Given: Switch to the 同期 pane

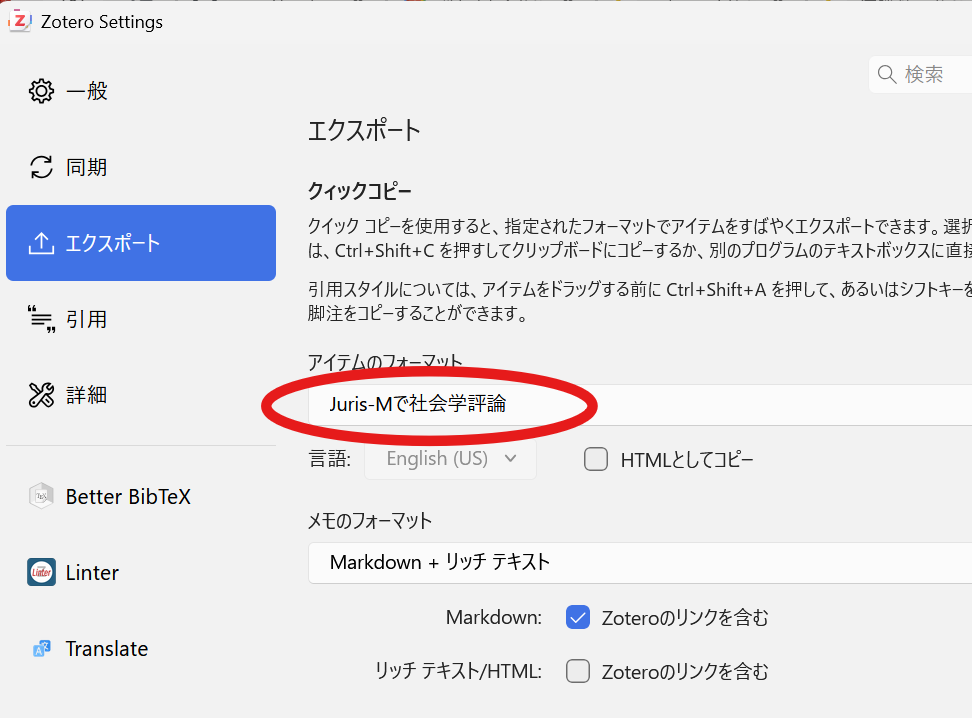Looking at the screenshot, I should (x=141, y=167).
